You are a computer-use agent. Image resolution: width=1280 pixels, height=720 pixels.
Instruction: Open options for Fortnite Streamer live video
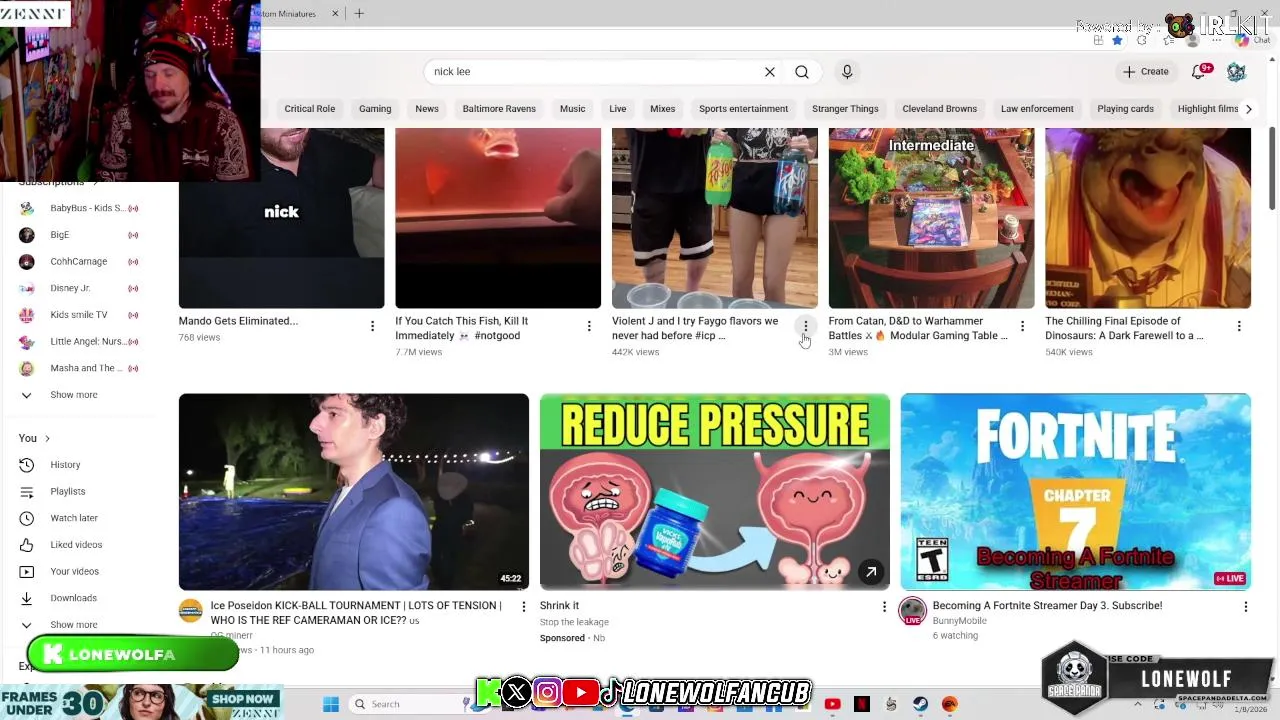click(1245, 607)
